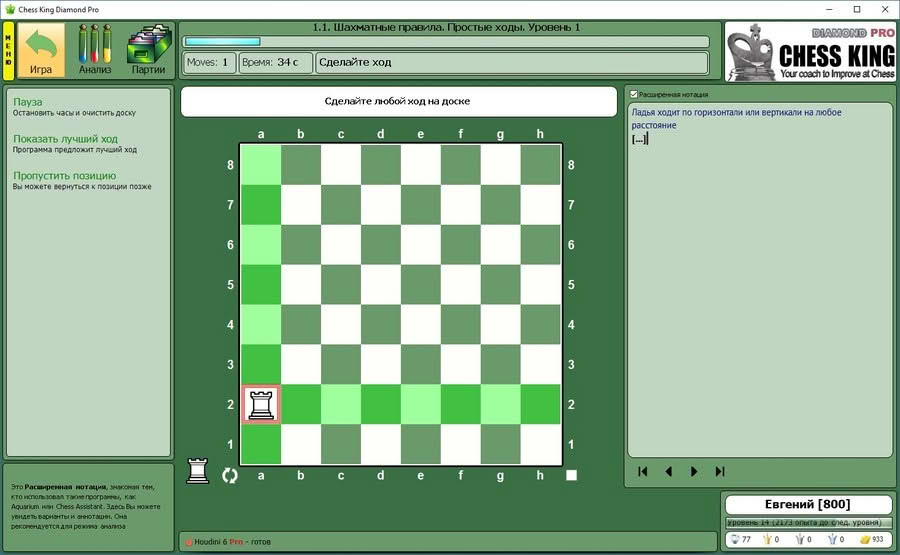
Task: Click the white rook on square a2
Action: click(261, 404)
